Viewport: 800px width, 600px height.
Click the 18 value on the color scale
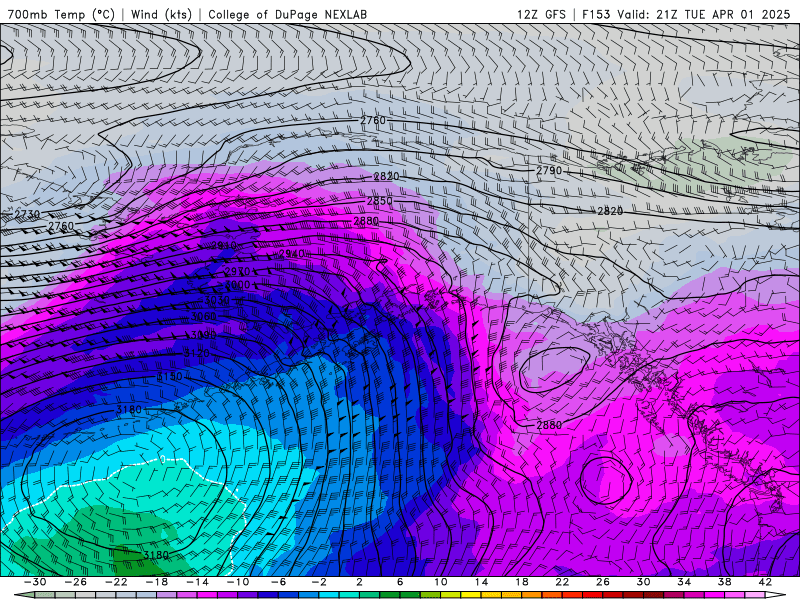pyautogui.click(x=522, y=582)
